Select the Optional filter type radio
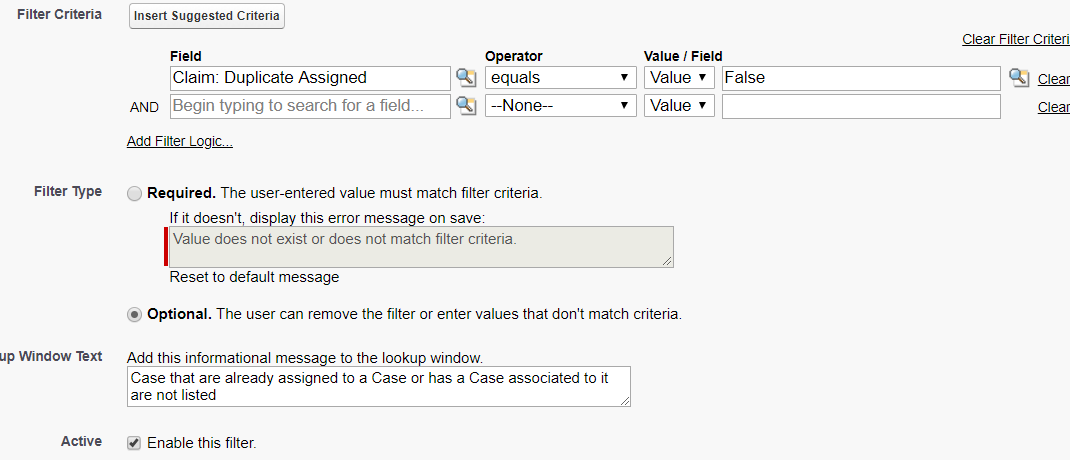This screenshot has width=1070, height=460. pyautogui.click(x=134, y=314)
